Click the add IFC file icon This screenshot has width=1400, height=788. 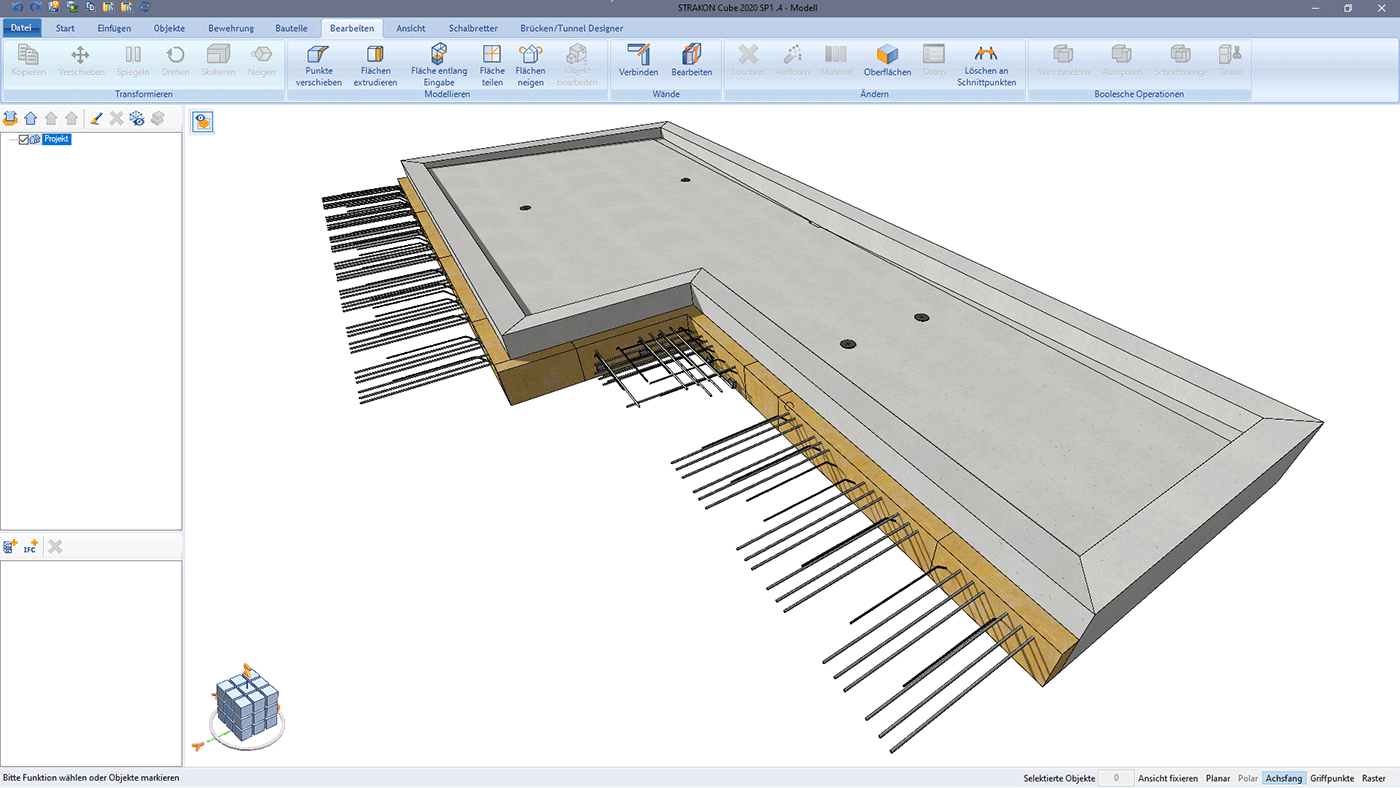tap(31, 547)
